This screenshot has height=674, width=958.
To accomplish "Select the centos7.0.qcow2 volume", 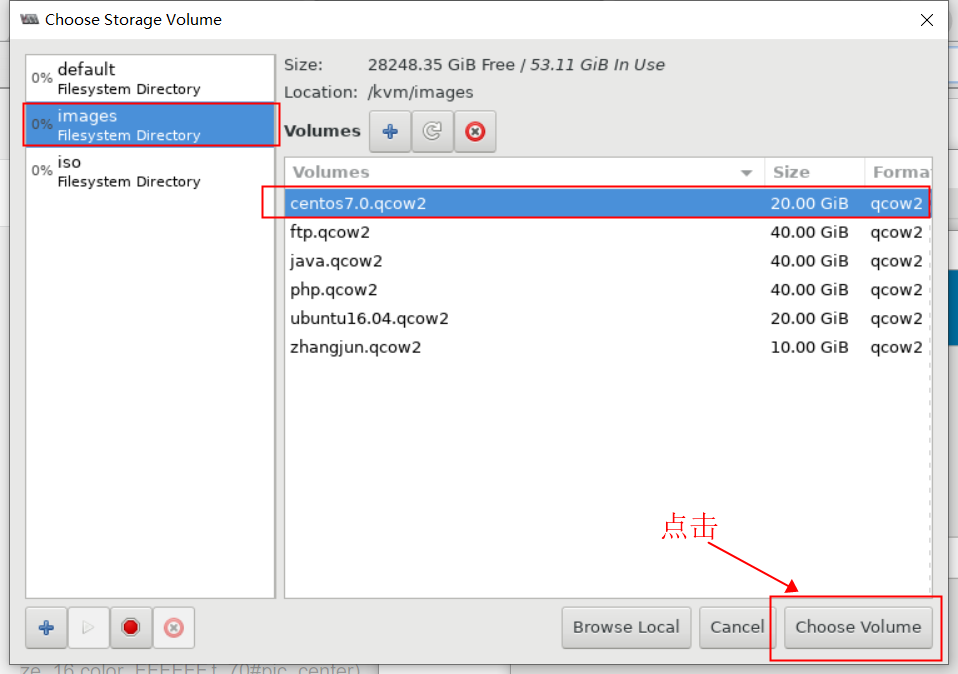I will pyautogui.click(x=607, y=203).
